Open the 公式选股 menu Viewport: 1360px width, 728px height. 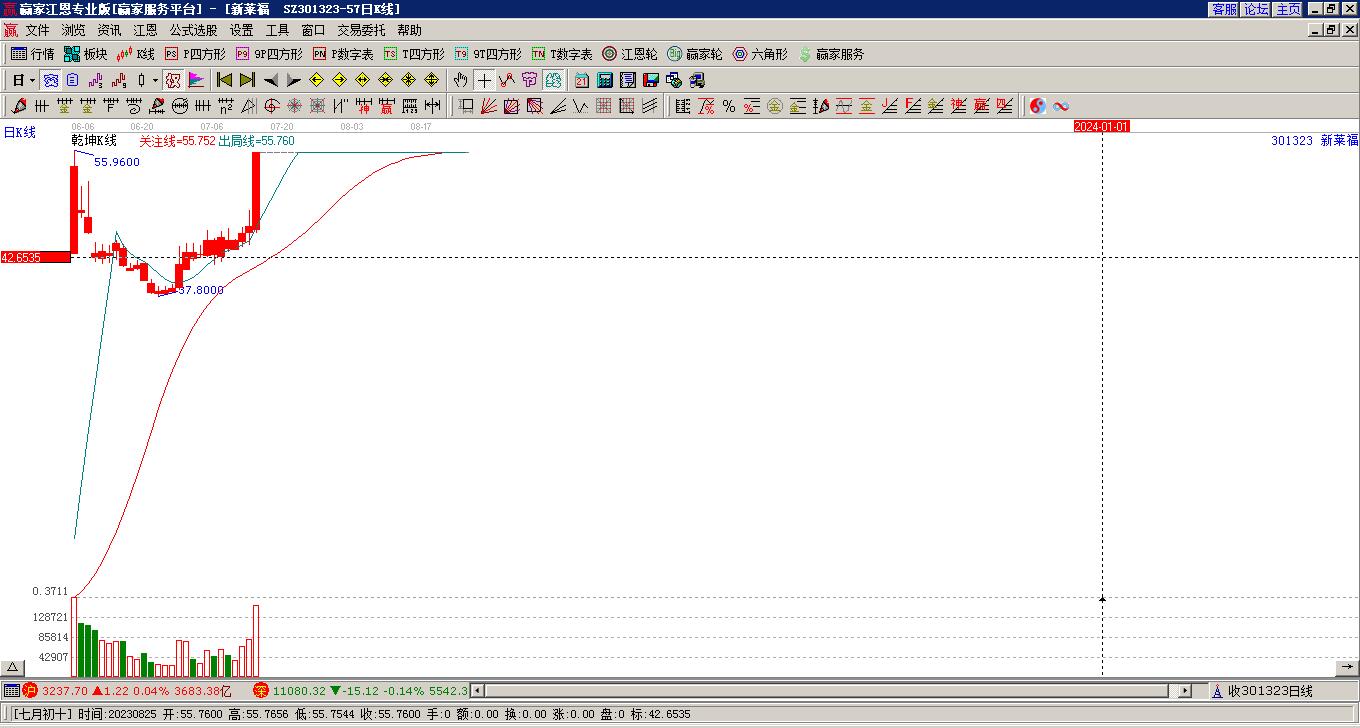click(193, 31)
